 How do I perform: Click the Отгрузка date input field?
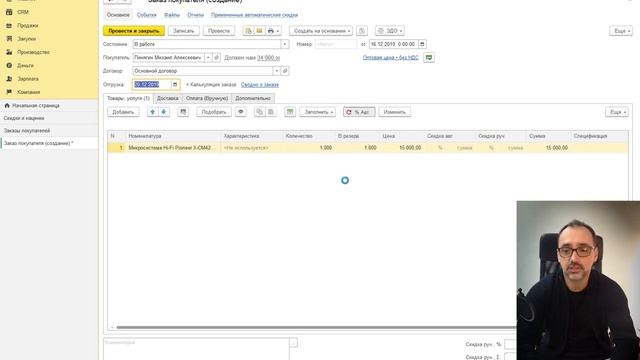152,84
